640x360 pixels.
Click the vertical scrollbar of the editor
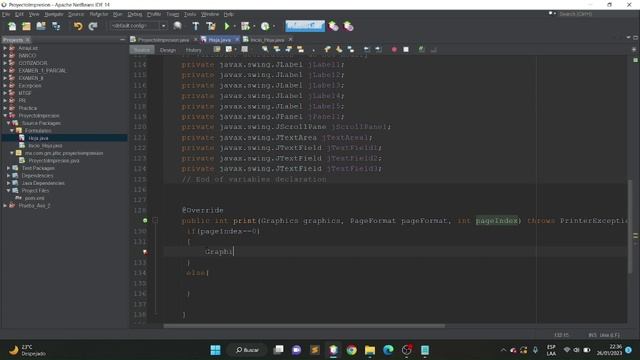click(x=630, y=227)
